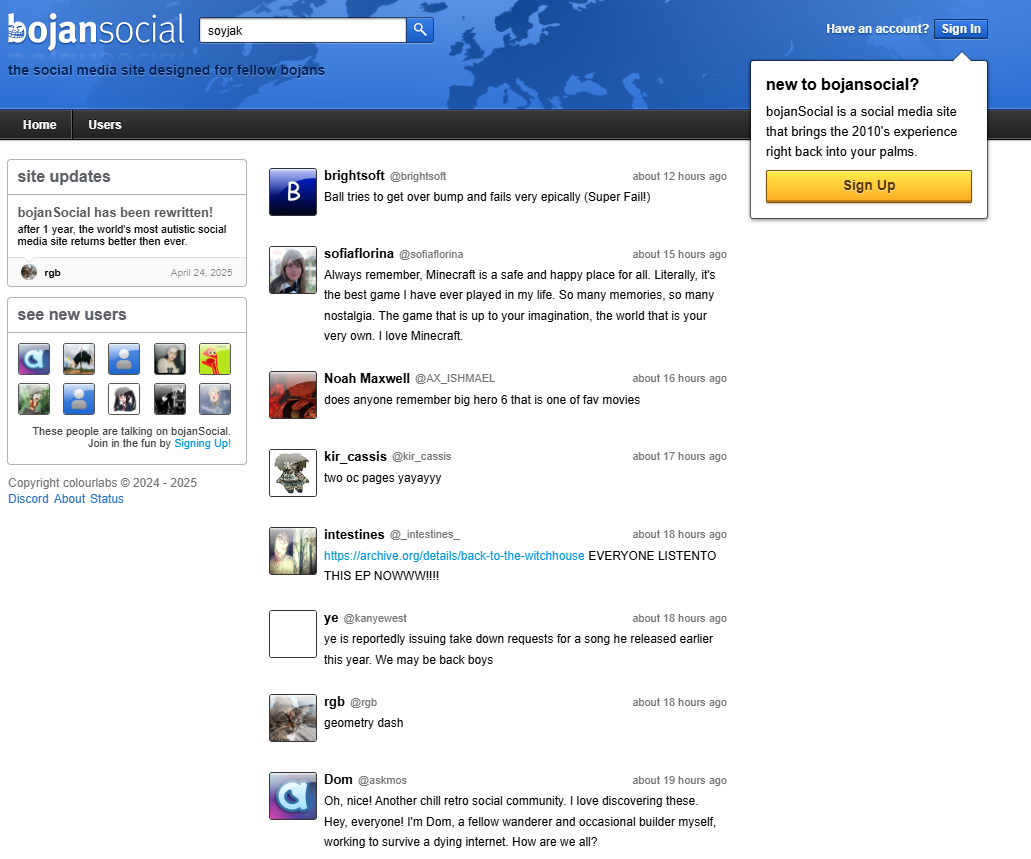This screenshot has height=859, width=1031.
Task: Open the archive.org witchhouse link
Action: point(454,556)
